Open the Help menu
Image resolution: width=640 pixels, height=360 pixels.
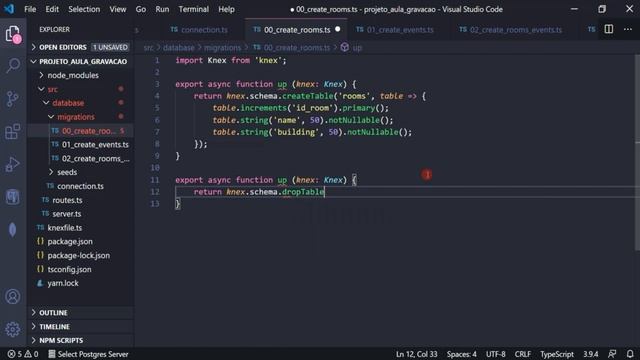[x=226, y=9]
